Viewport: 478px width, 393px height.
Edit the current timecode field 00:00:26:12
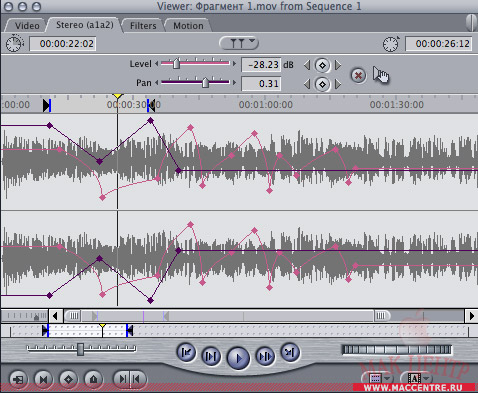(439, 44)
